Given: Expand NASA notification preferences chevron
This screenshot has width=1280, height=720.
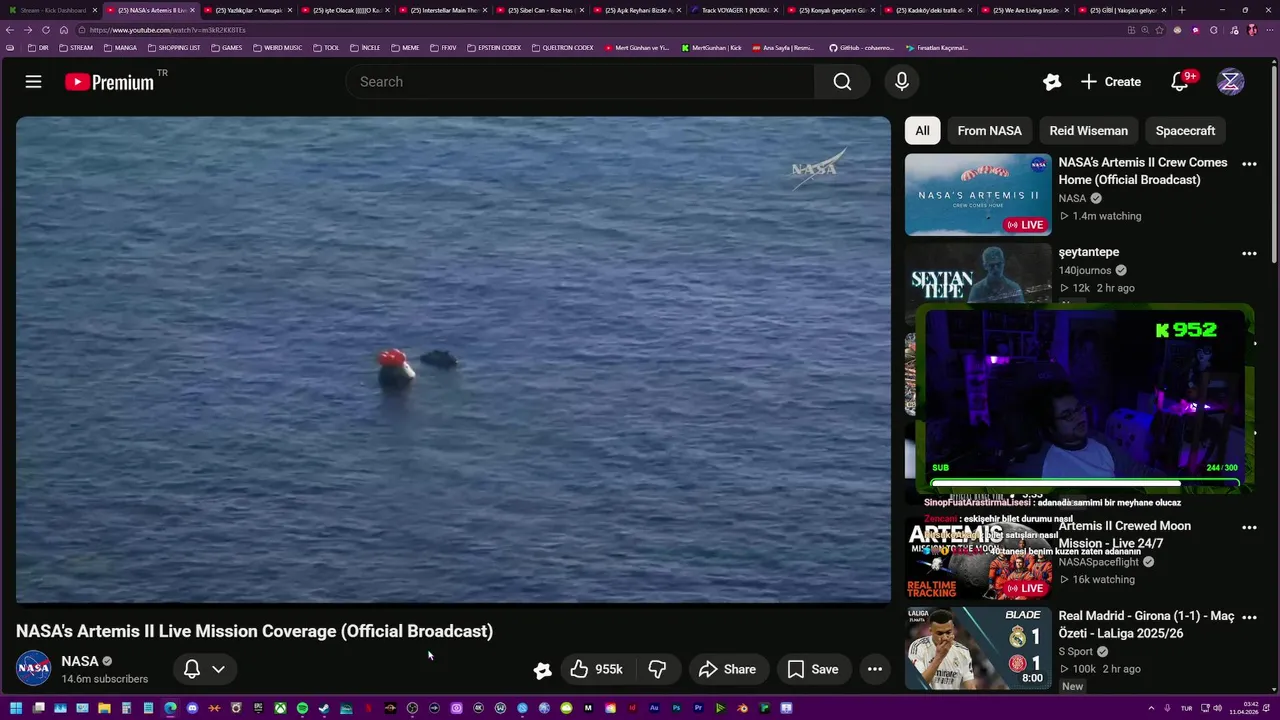Looking at the screenshot, I should pyautogui.click(x=218, y=669).
